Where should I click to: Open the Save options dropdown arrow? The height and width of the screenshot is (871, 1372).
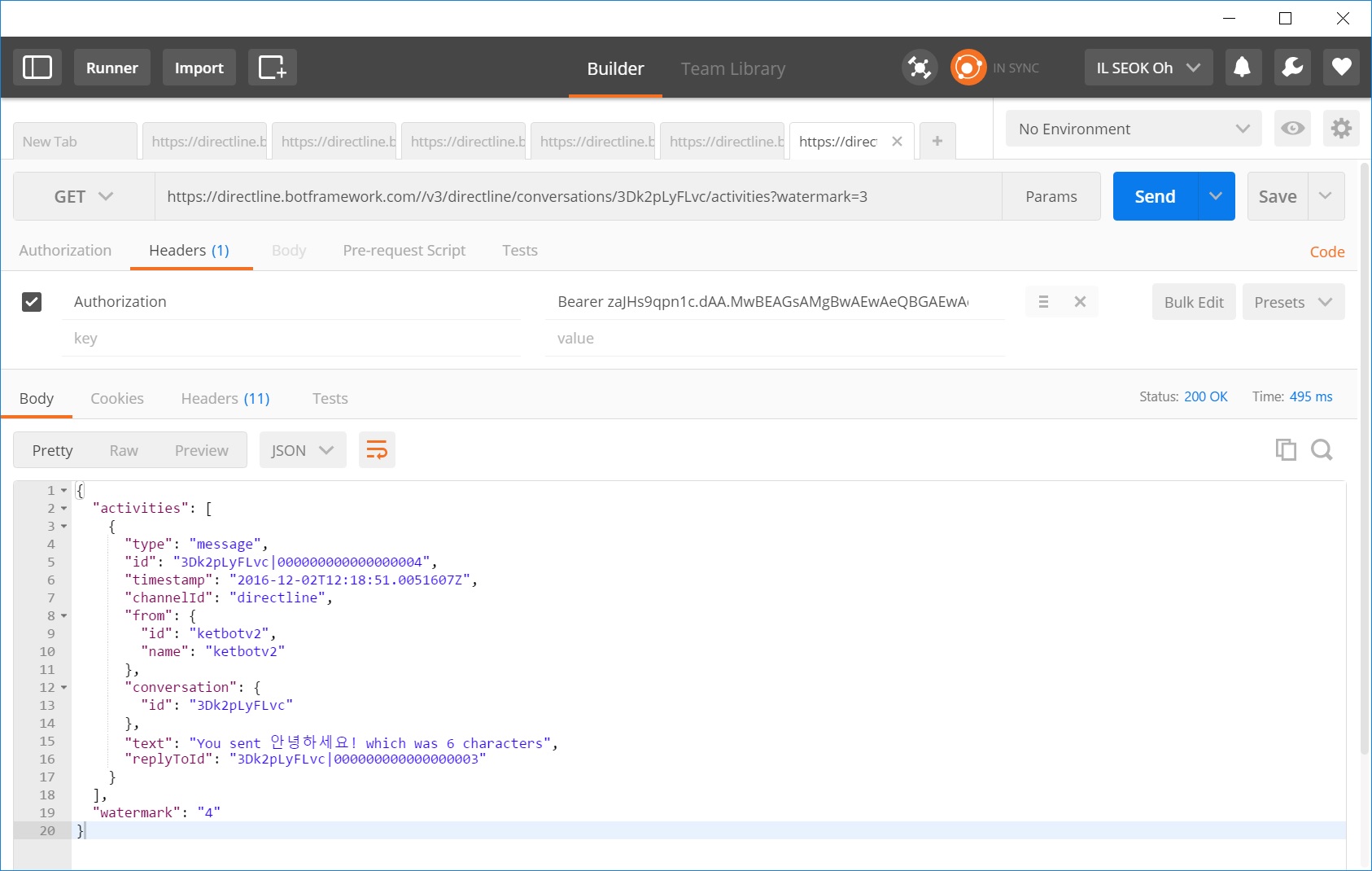pyautogui.click(x=1326, y=196)
